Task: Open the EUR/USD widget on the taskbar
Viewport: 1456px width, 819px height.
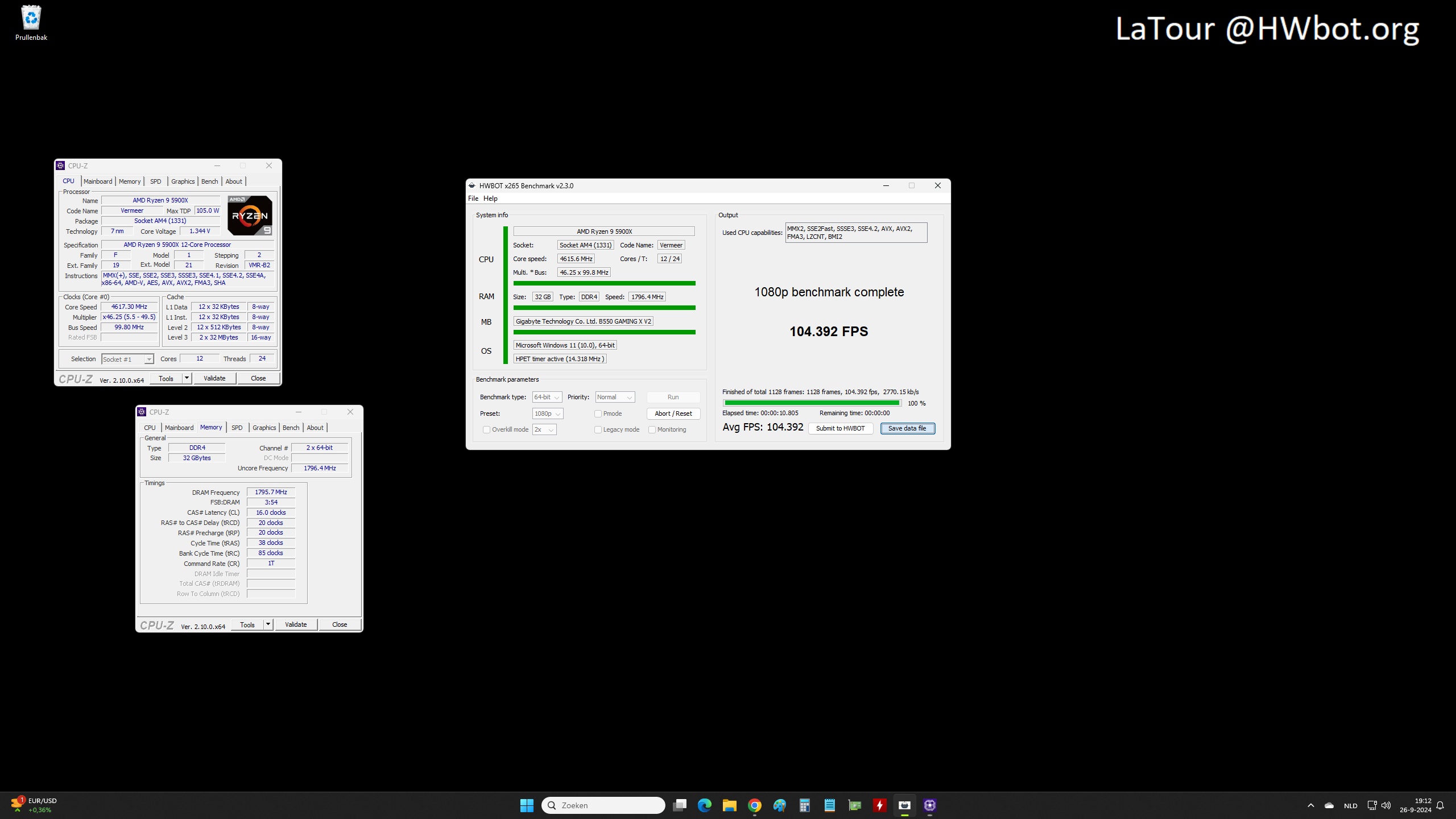Action: [34, 805]
